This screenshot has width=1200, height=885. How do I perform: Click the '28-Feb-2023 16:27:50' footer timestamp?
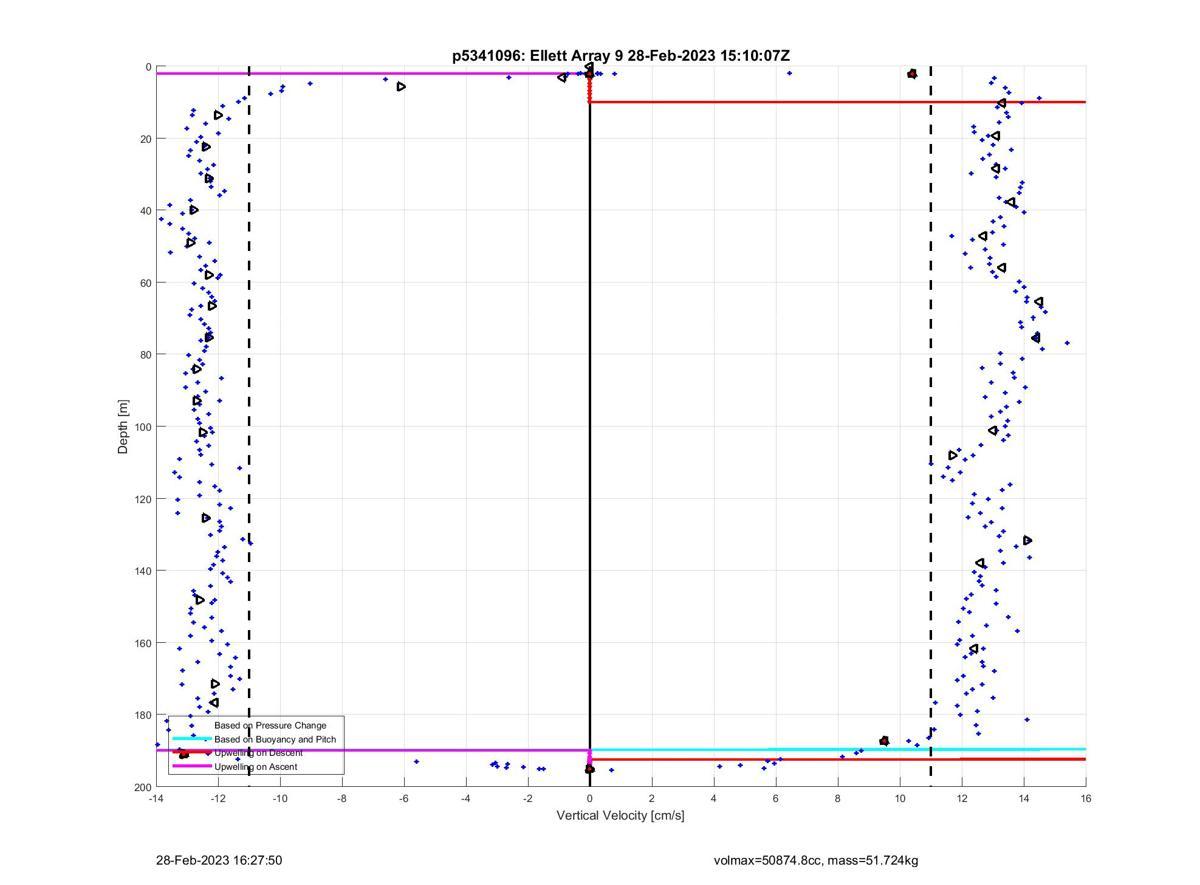pos(219,860)
